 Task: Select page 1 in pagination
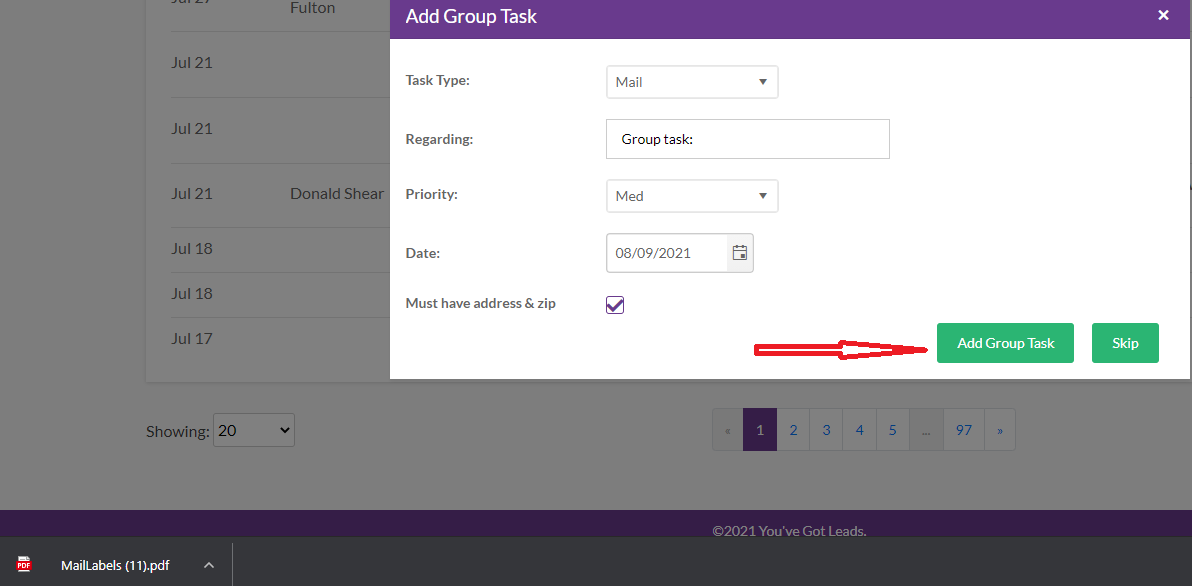point(759,430)
